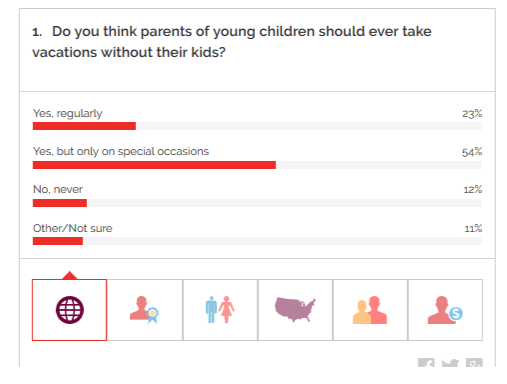This screenshot has width=507, height=384.
Task: Click the Google Plus share icon
Action: (x=474, y=363)
